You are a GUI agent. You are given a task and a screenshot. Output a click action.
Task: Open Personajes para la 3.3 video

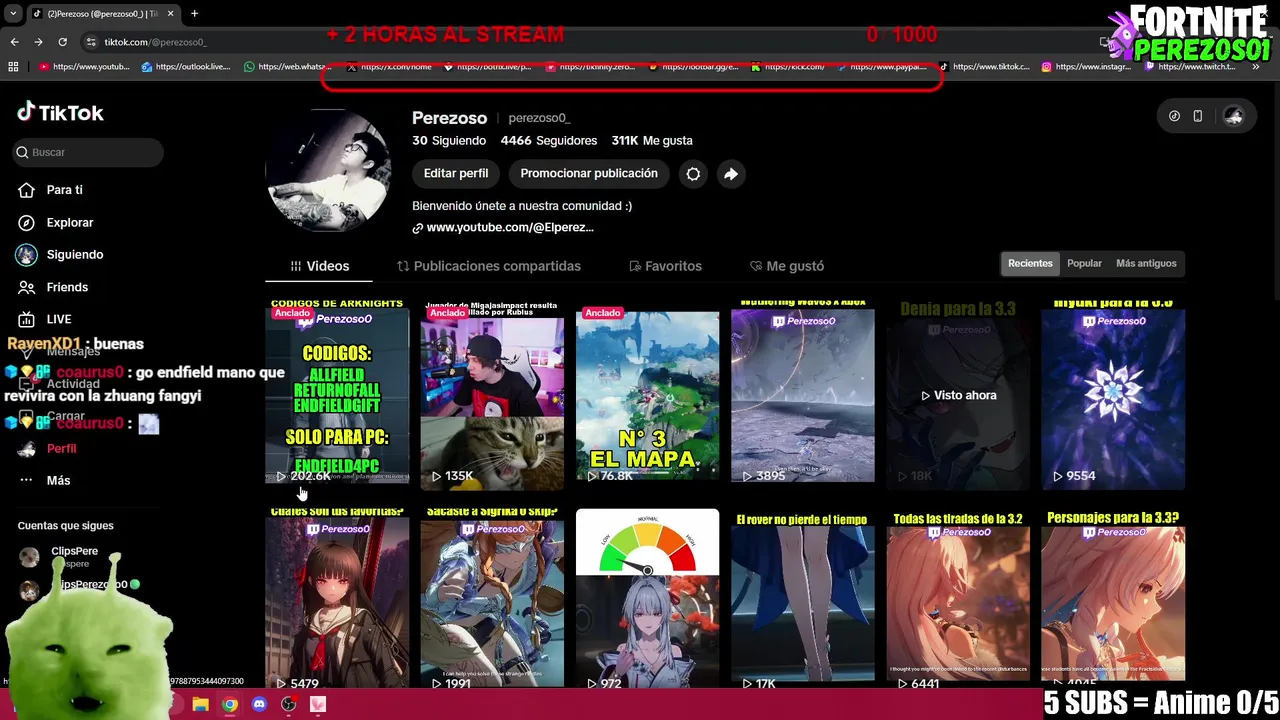[x=1113, y=598]
